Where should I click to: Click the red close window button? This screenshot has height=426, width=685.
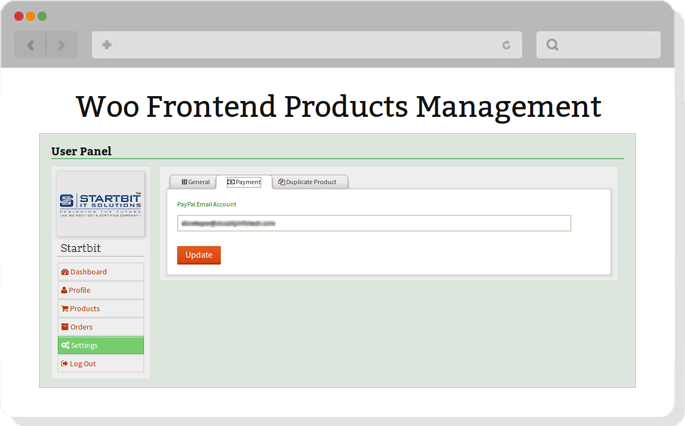[19, 16]
